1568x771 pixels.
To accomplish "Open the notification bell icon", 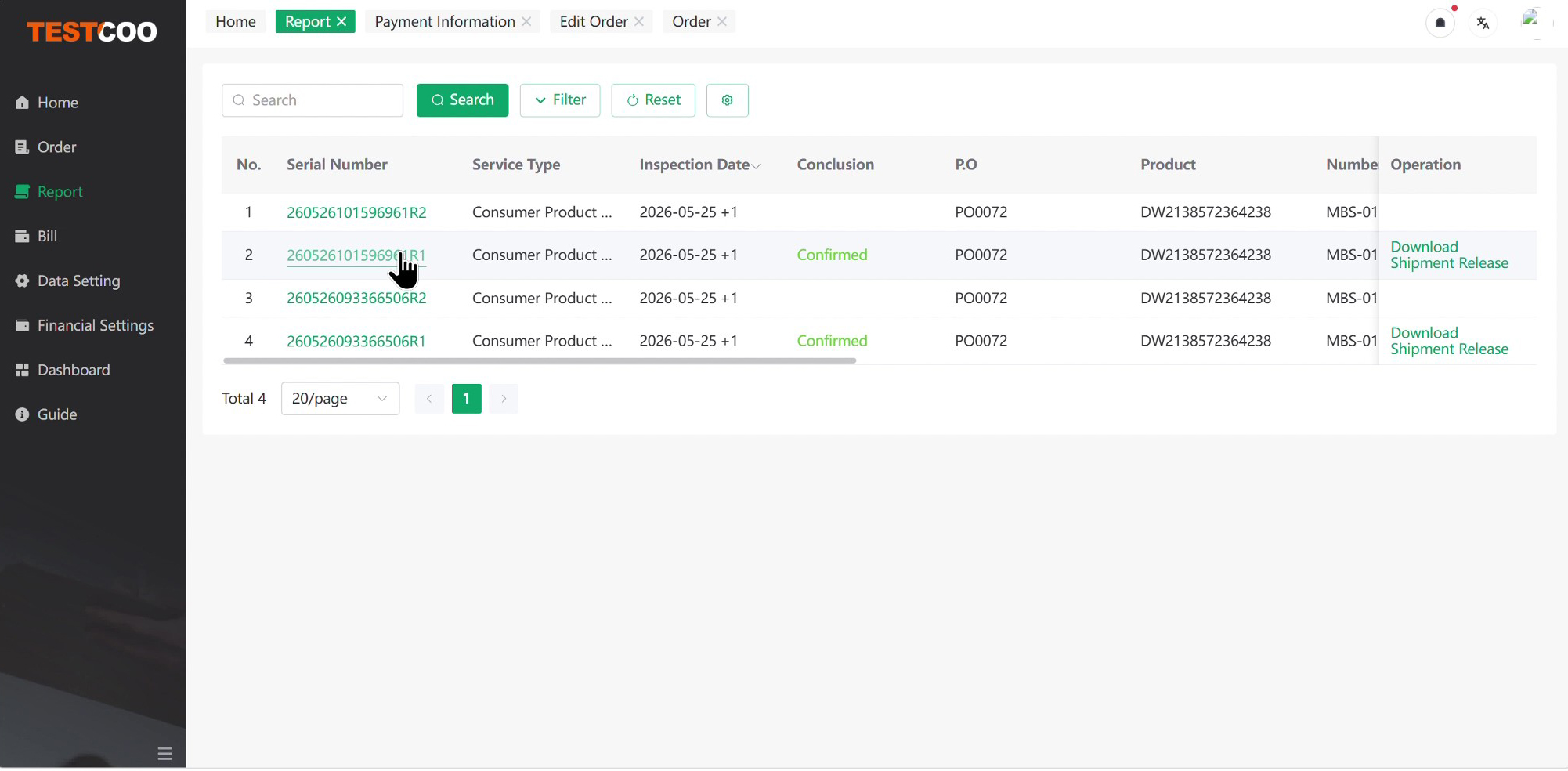I will [1440, 23].
